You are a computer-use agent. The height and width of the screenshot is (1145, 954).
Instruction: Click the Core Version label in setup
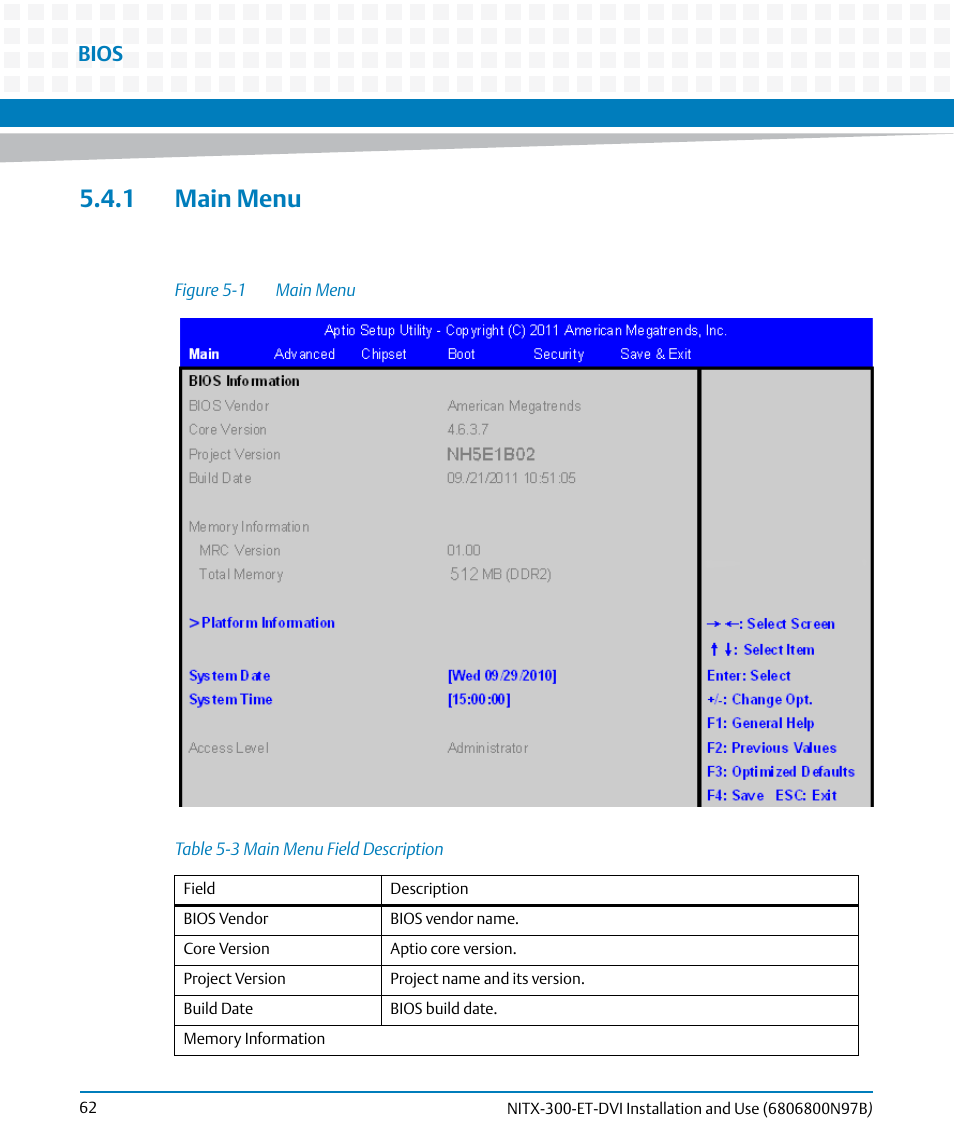[227, 430]
